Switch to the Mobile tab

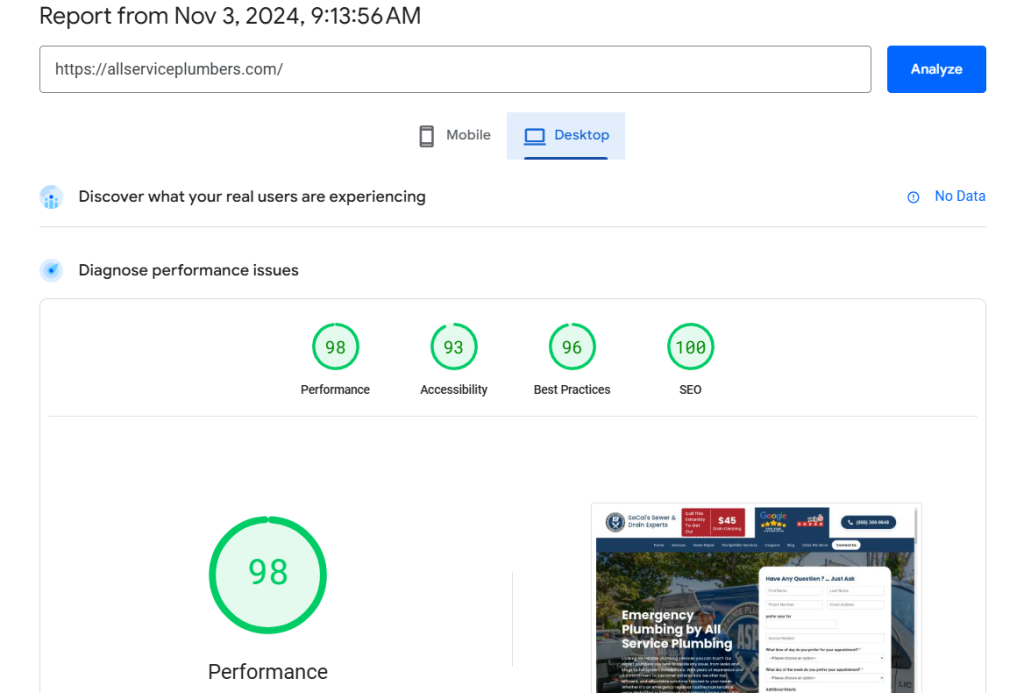[454, 135]
